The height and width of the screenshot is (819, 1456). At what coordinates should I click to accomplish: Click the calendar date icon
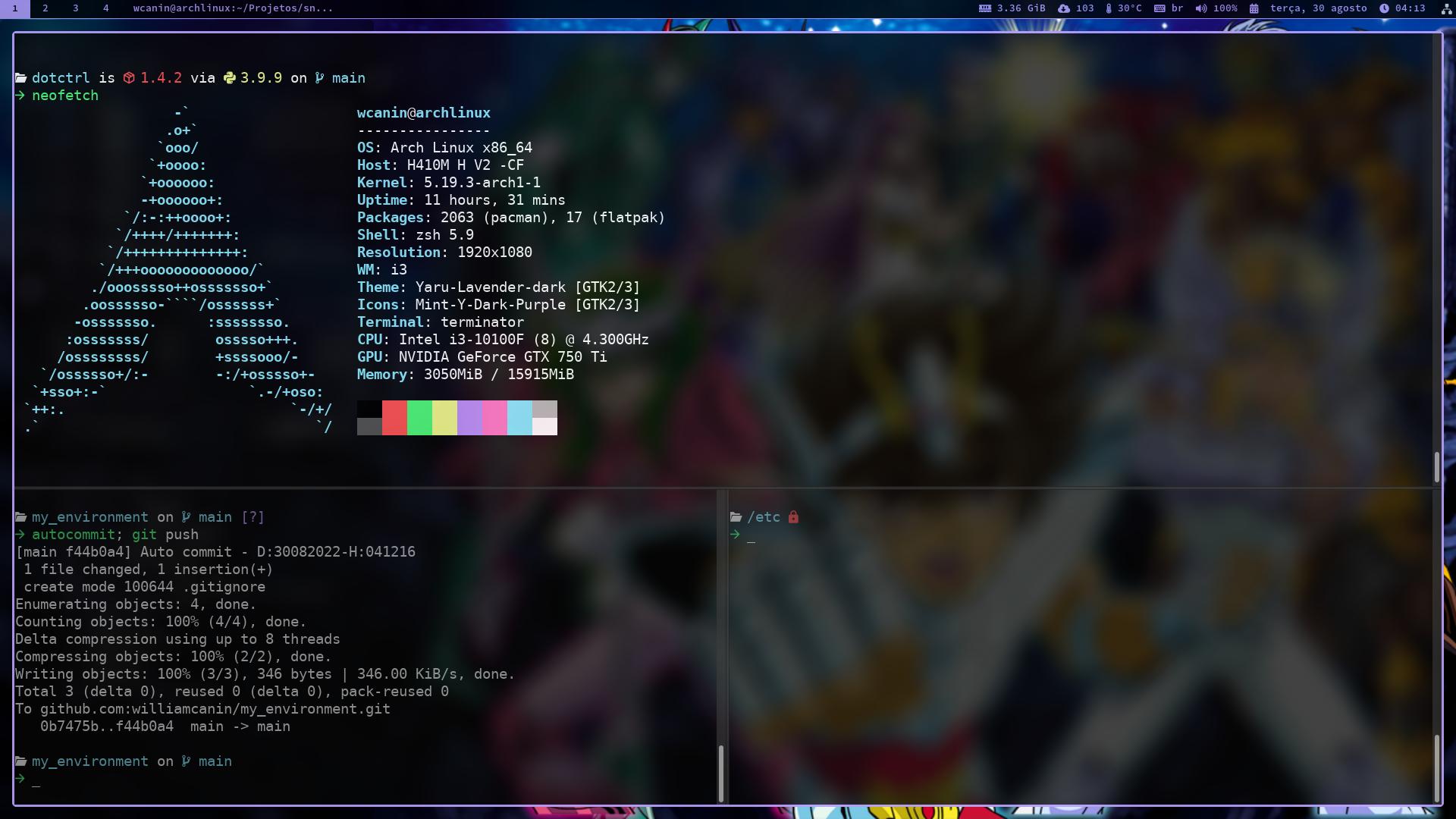1254,8
